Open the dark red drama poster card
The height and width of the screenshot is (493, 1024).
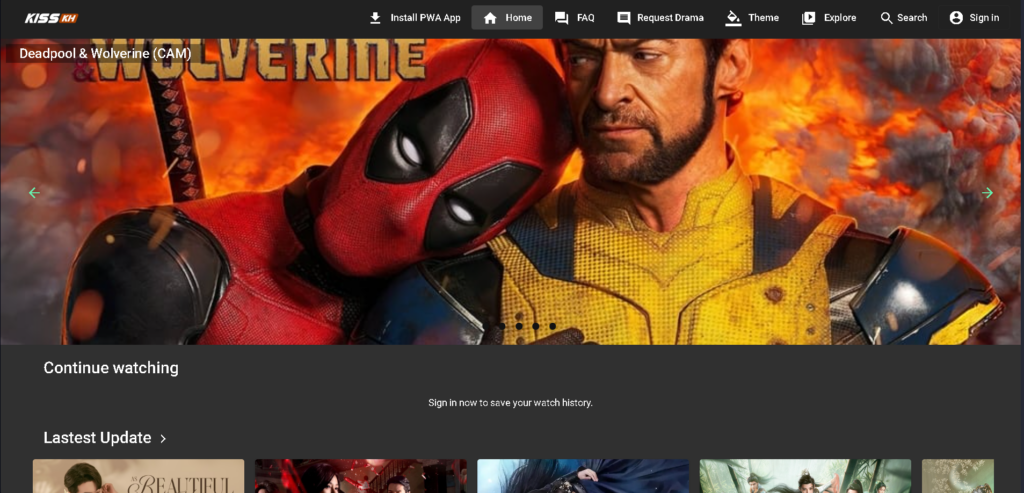360,476
